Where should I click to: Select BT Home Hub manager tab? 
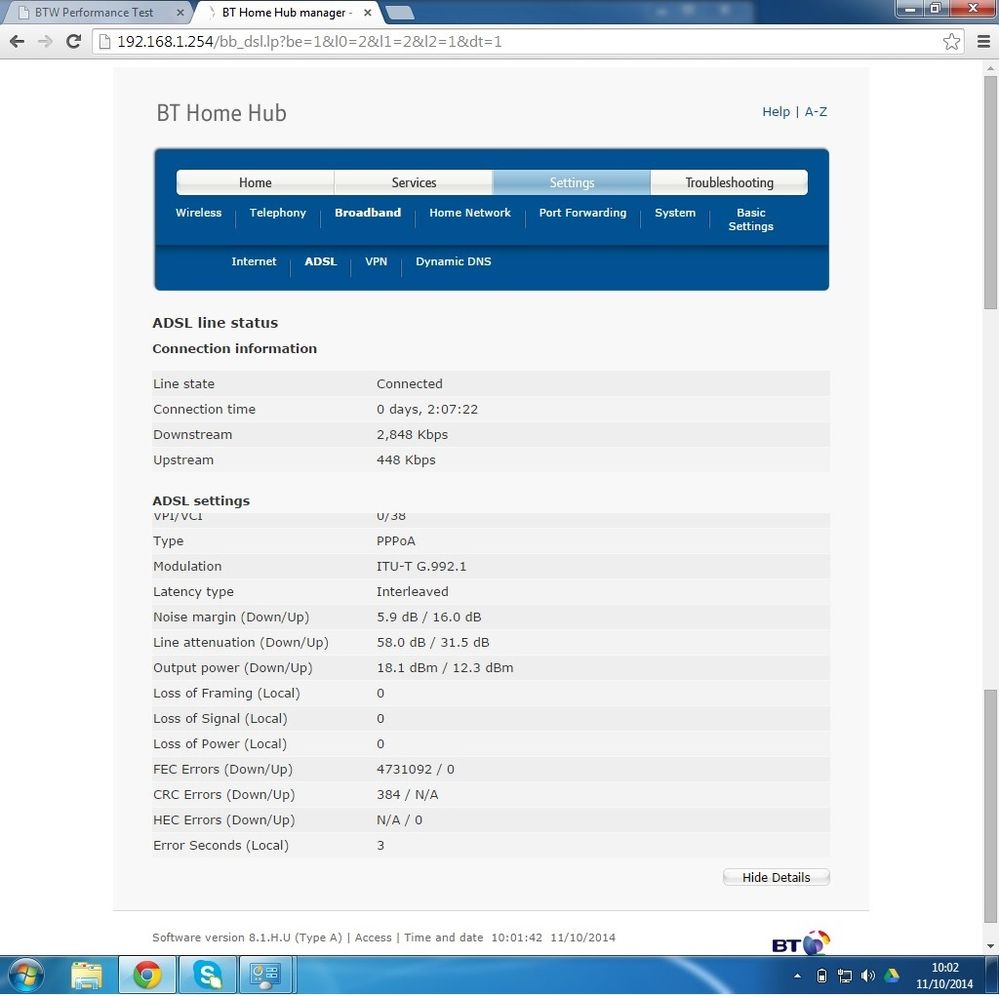pos(287,12)
